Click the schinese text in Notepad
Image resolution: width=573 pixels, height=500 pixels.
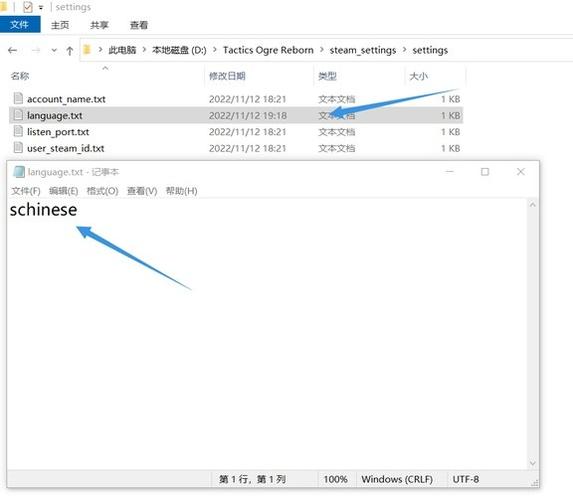pos(43,210)
